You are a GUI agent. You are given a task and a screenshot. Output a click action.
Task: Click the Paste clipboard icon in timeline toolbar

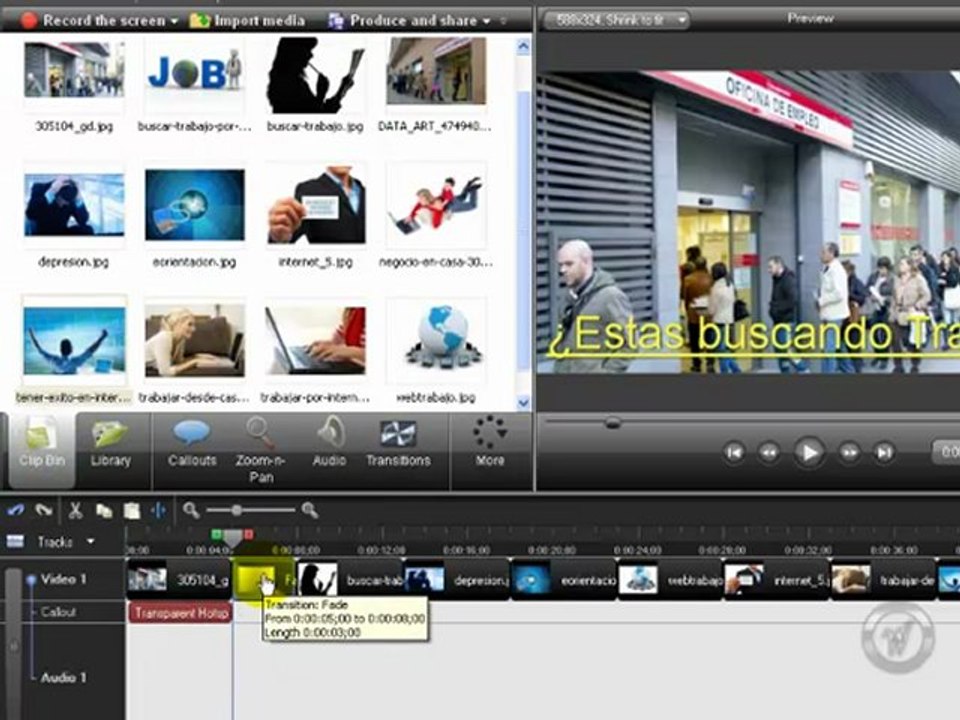(x=132, y=510)
